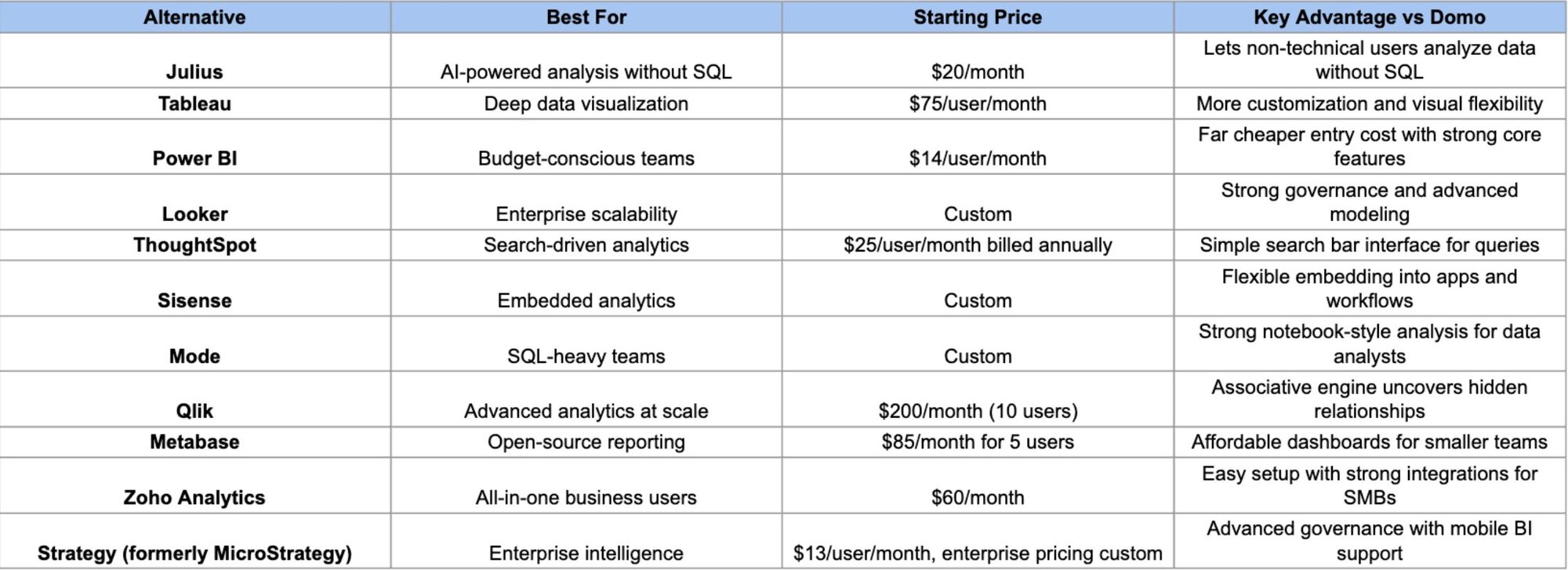Click the Budget-conscious teams cell
The image size is (1568, 570).
click(586, 147)
